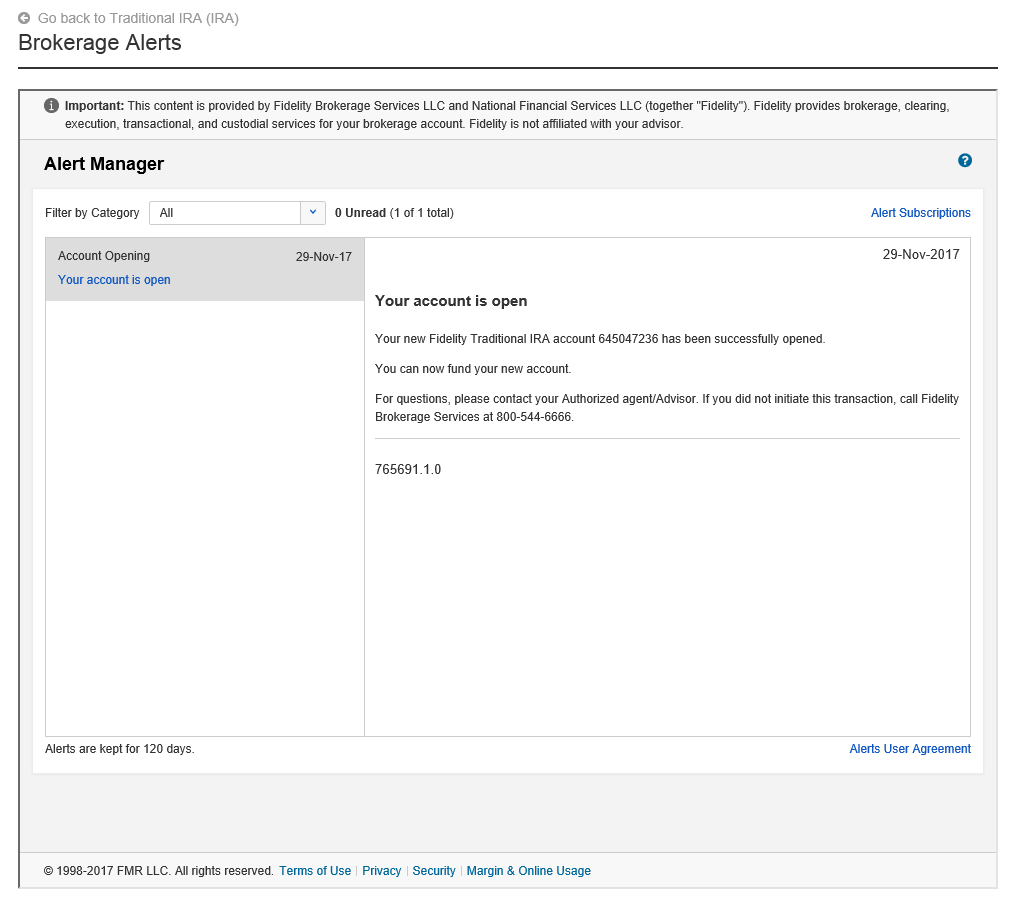Image resolution: width=1028 pixels, height=897 pixels.
Task: Open the 'Your account is open' alert link
Action: click(114, 280)
